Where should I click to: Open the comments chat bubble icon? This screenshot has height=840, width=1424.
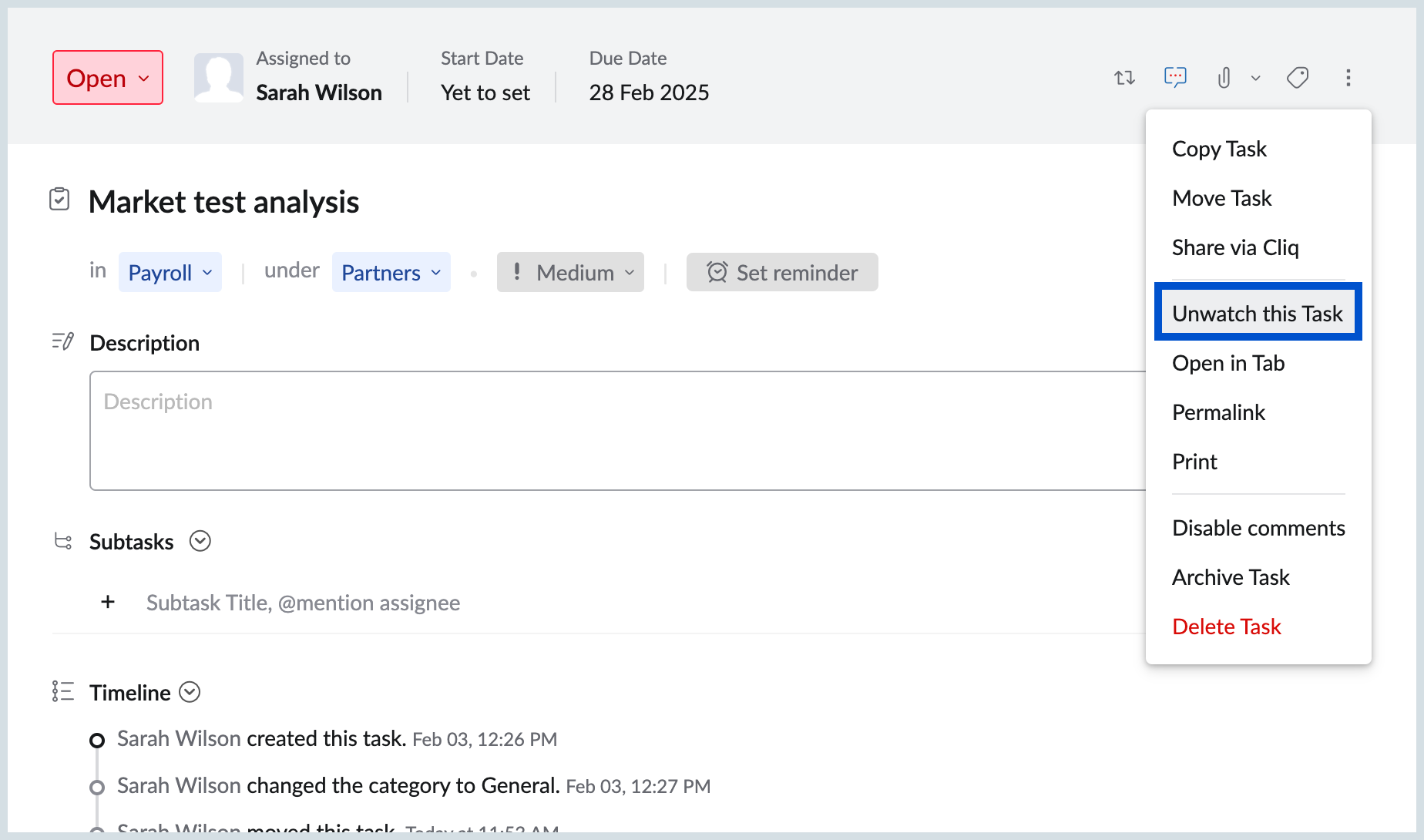coord(1174,77)
